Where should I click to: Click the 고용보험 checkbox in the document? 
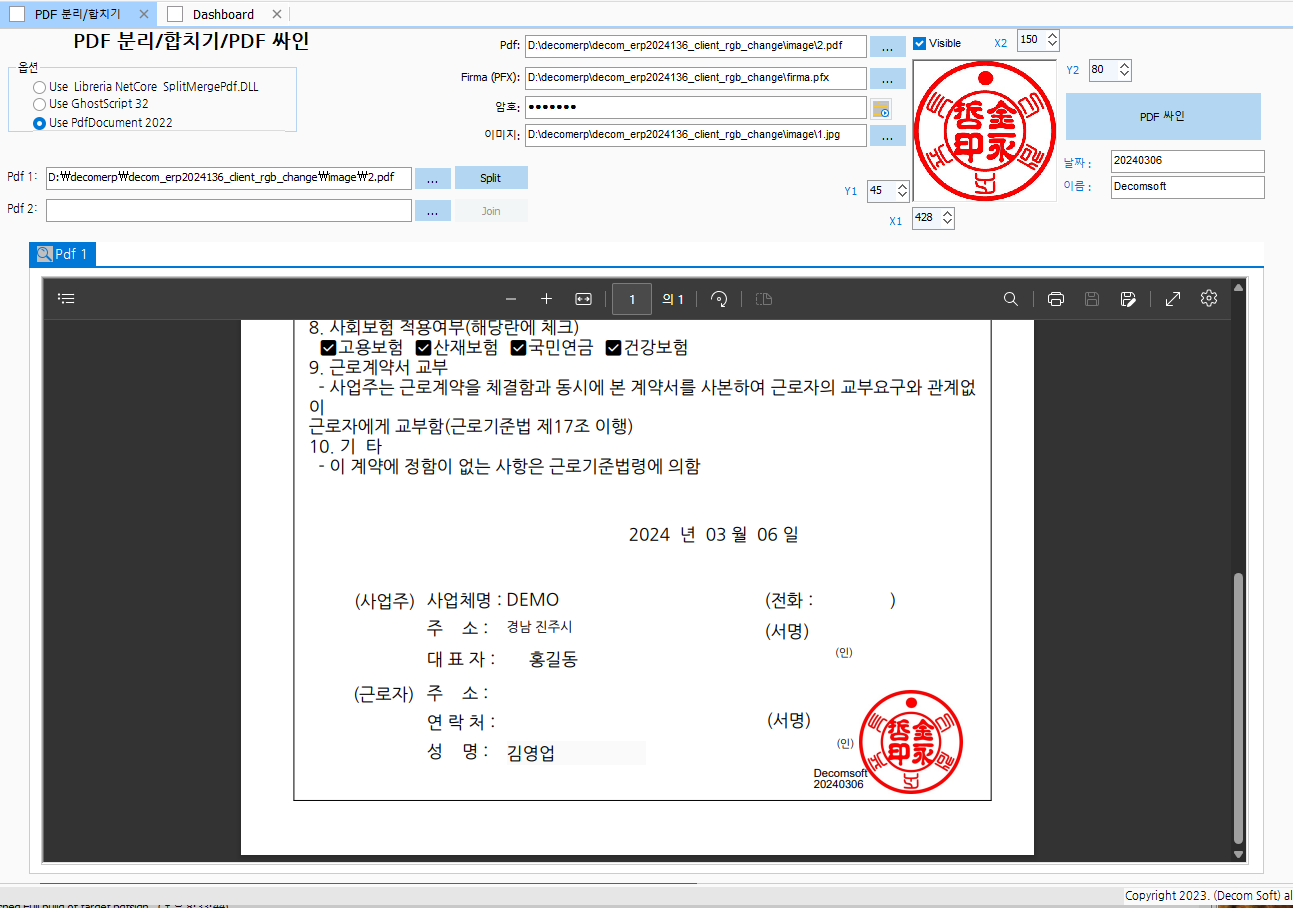[328, 348]
